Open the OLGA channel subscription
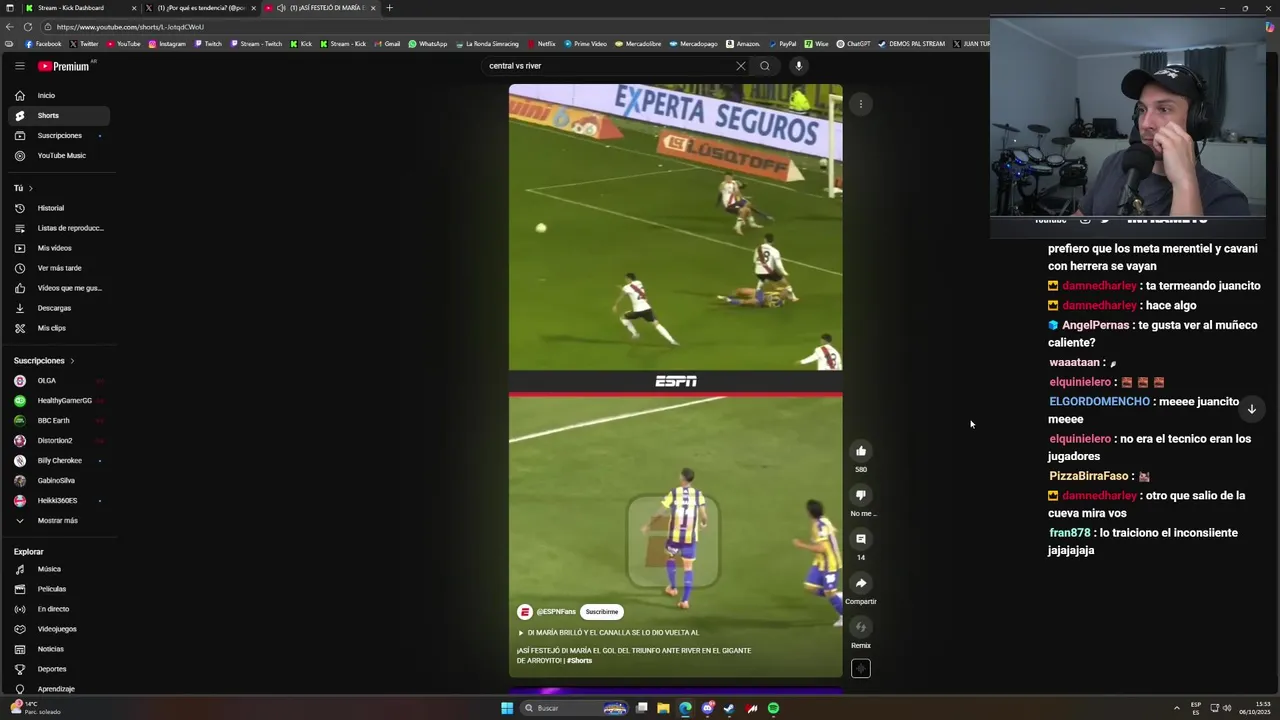This screenshot has width=1280, height=720. [59, 380]
